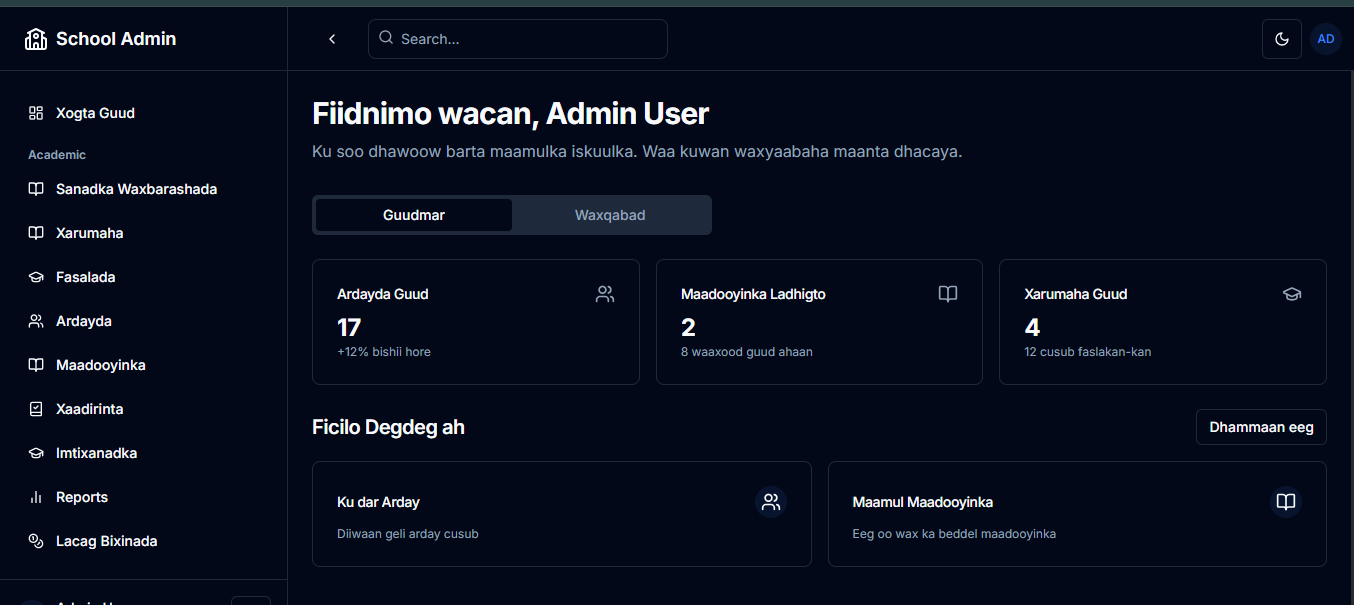Click the Dhammaan eeg button

(x=1261, y=427)
